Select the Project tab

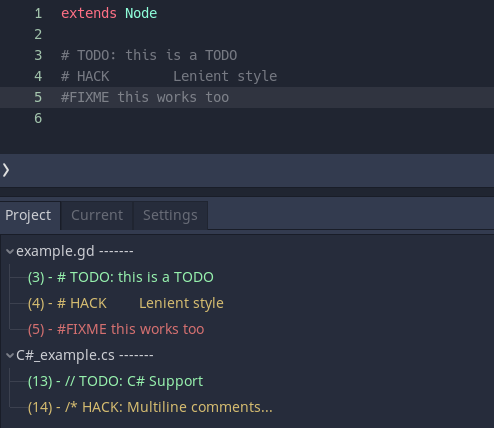(28, 215)
